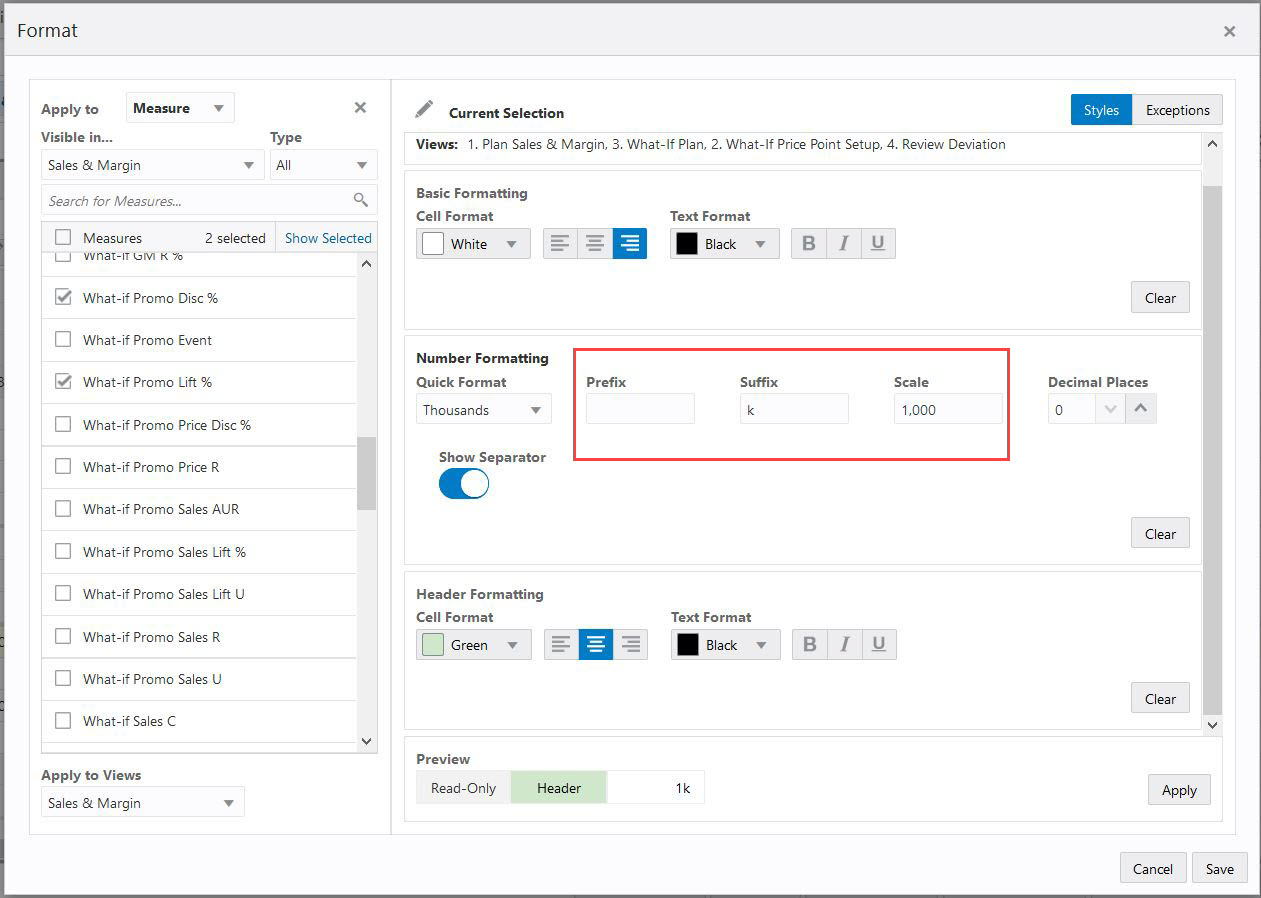
Task: Click the Apply button in Preview
Action: (1179, 790)
